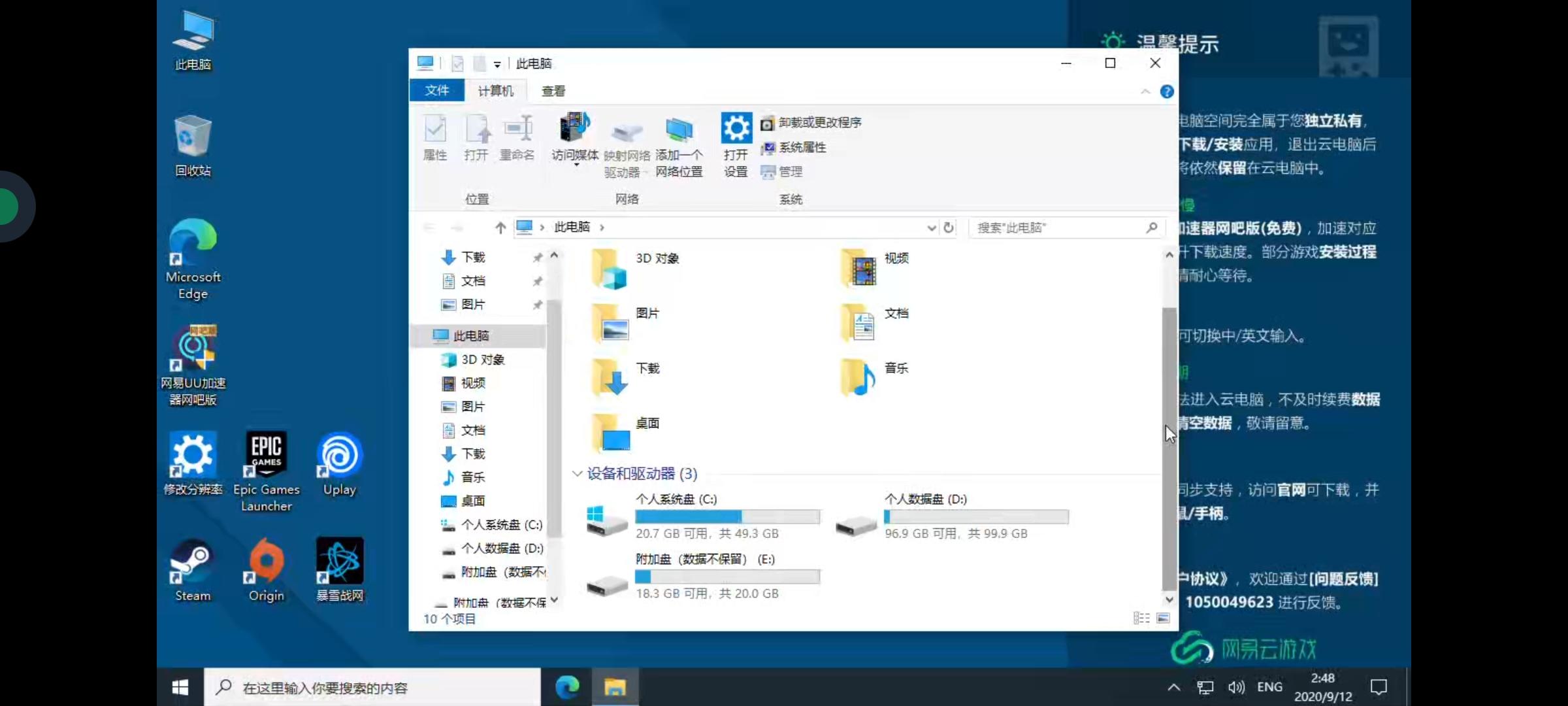Image resolution: width=1568 pixels, height=706 pixels.
Task: Click the chevron after 此电脑 in address bar
Action: 602,227
